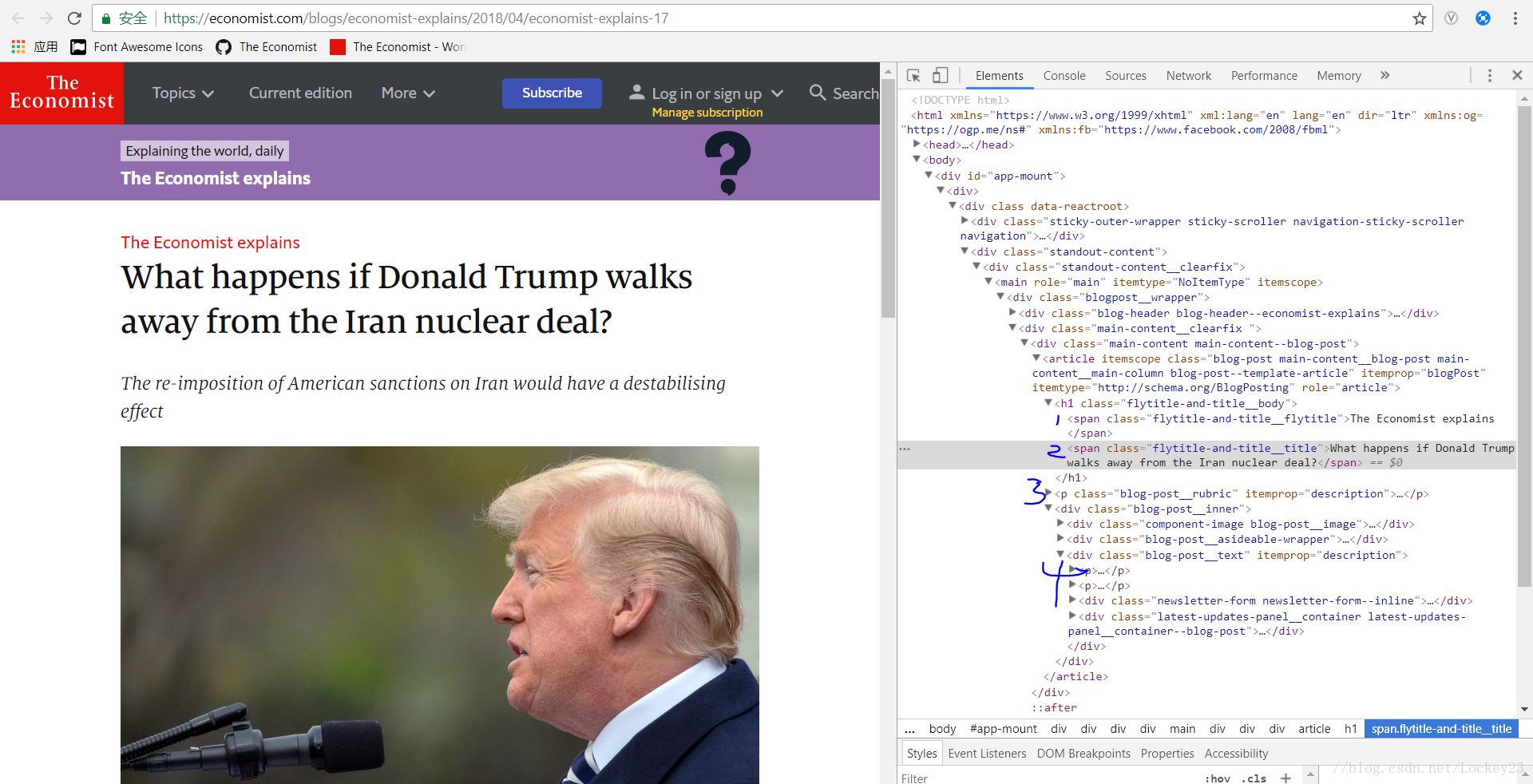Collapse the body element node

[x=917, y=160]
